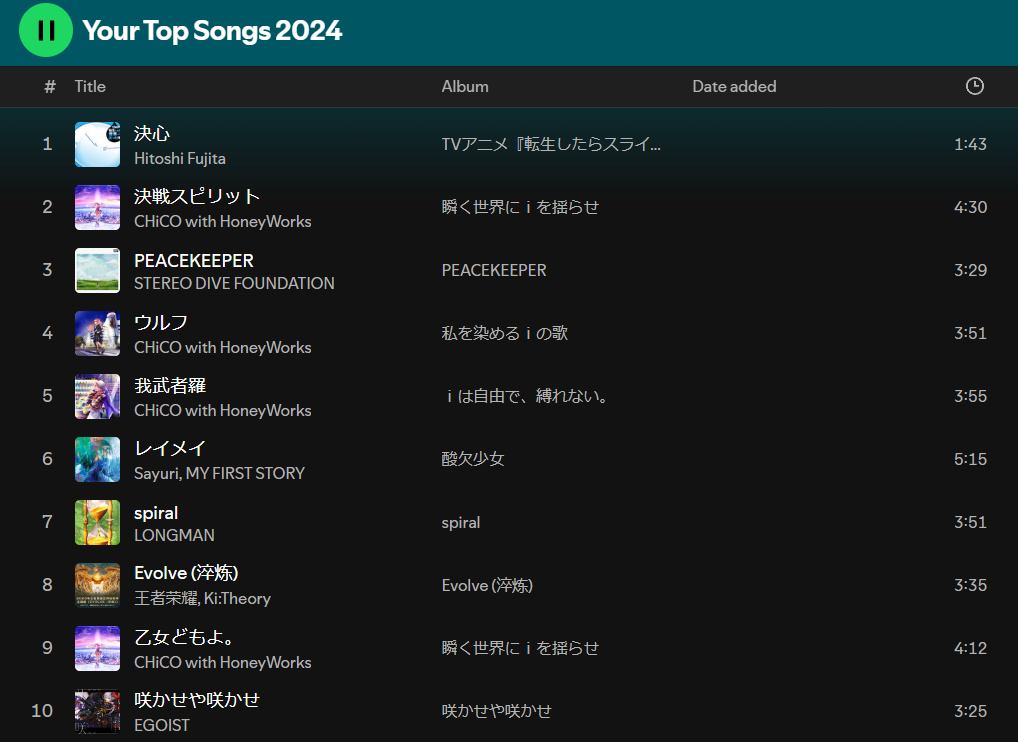This screenshot has width=1018, height=742.
Task: Click duration 5:15
Action: tap(970, 459)
